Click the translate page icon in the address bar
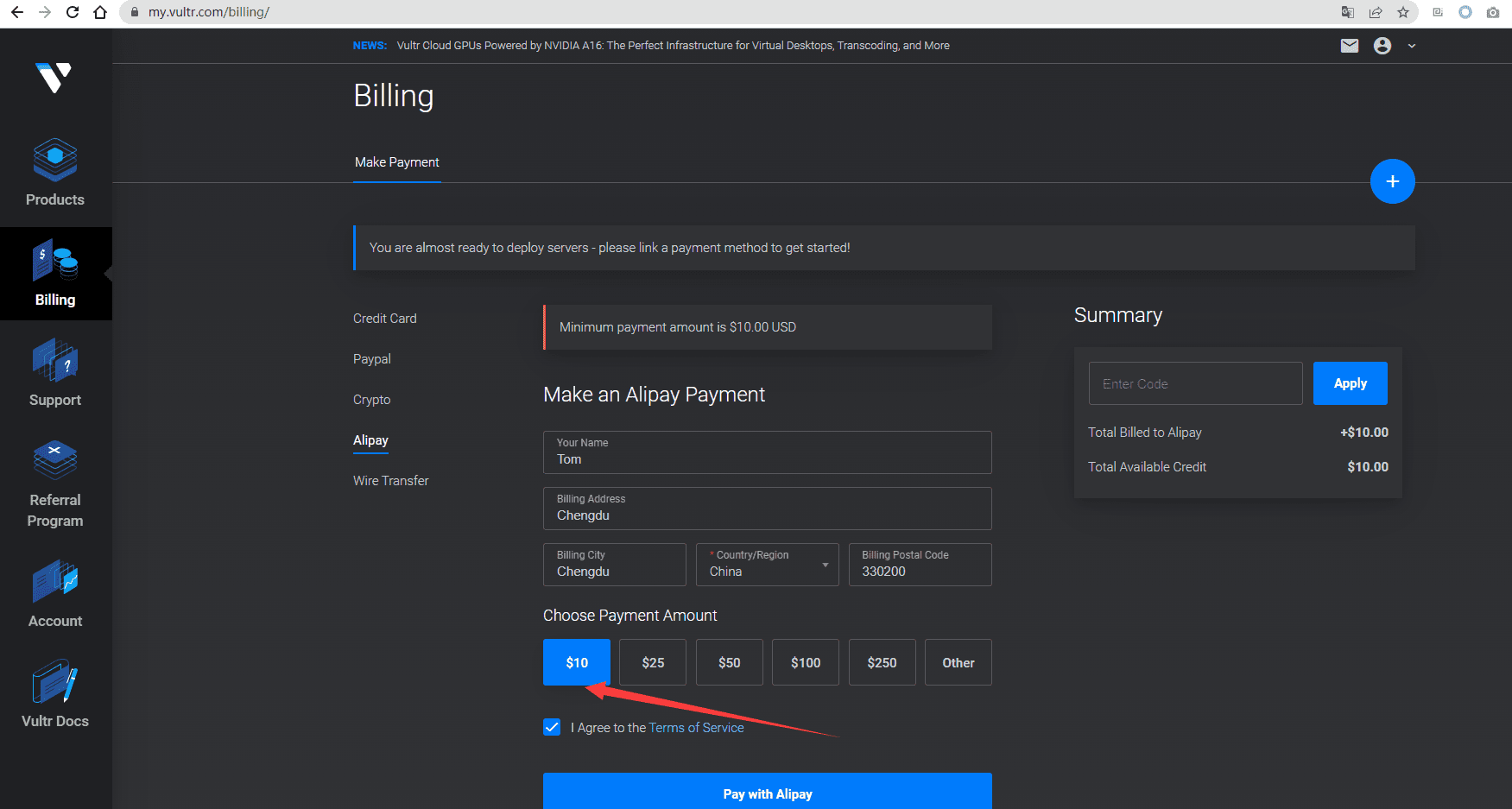The width and height of the screenshot is (1512, 809). (x=1347, y=12)
